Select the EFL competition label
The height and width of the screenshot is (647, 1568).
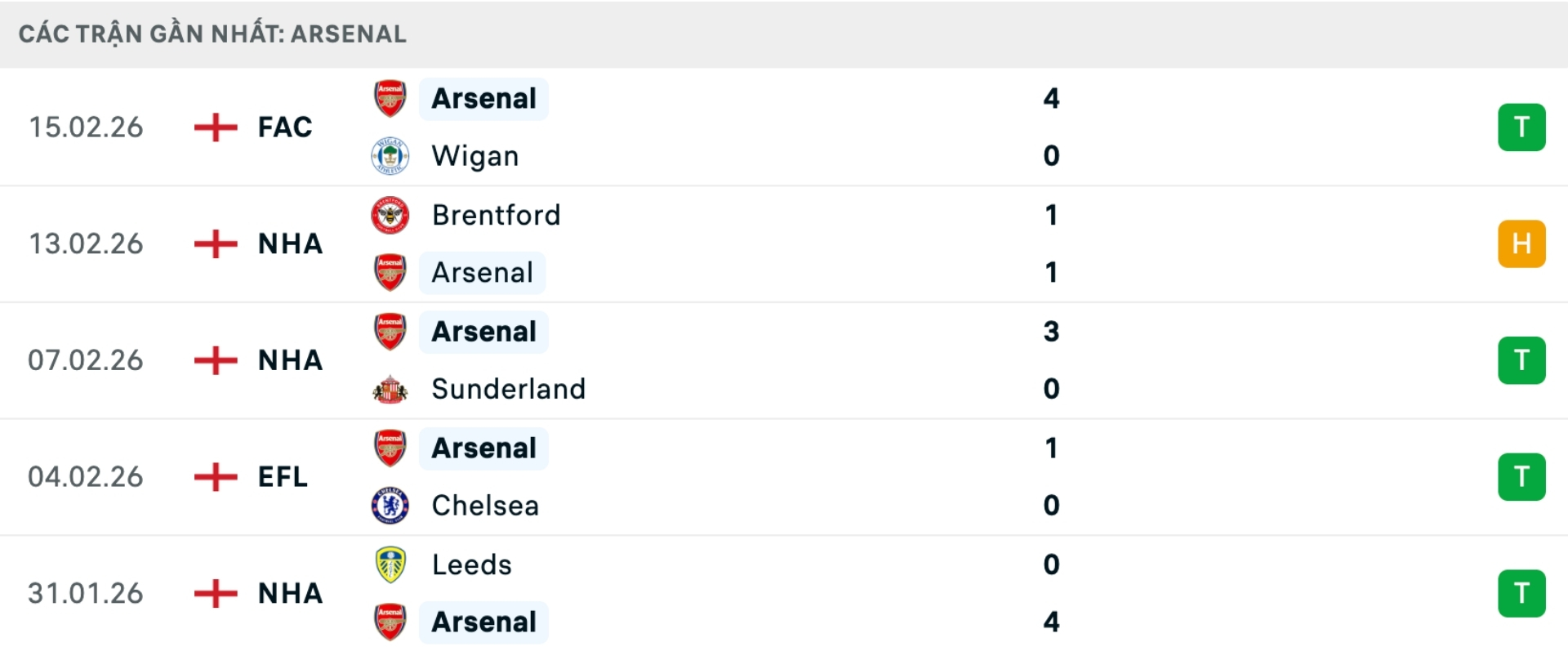[x=281, y=477]
